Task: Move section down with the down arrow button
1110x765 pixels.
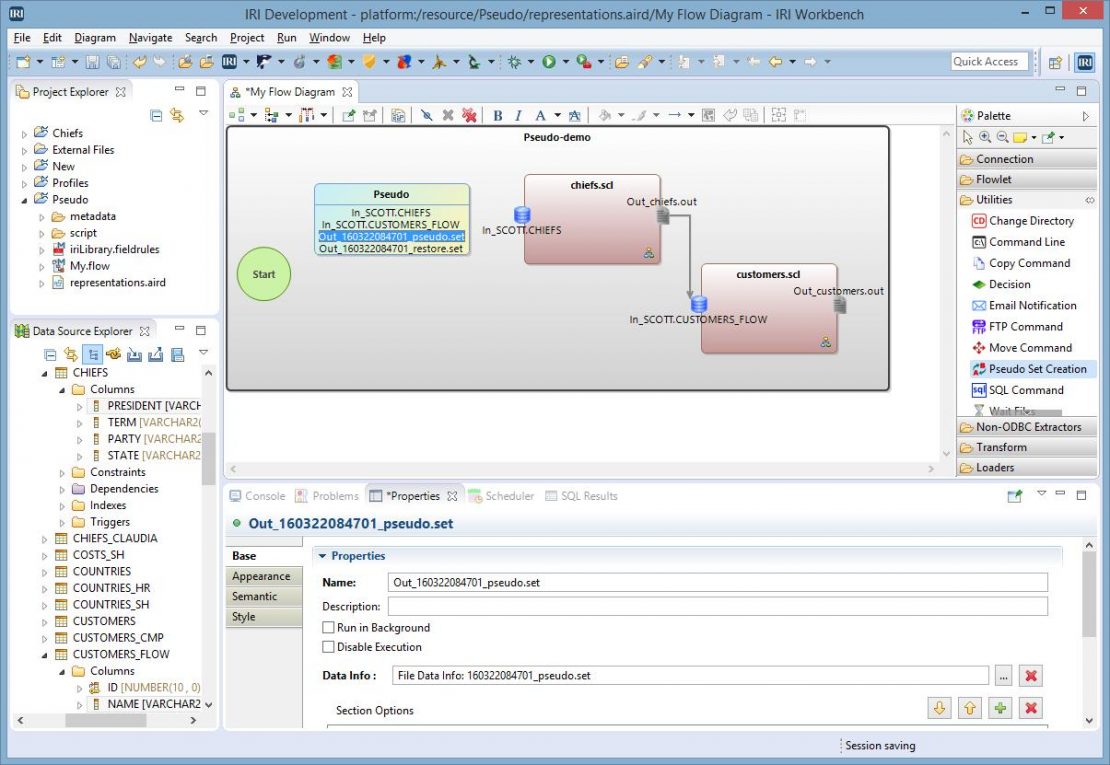Action: tap(939, 708)
